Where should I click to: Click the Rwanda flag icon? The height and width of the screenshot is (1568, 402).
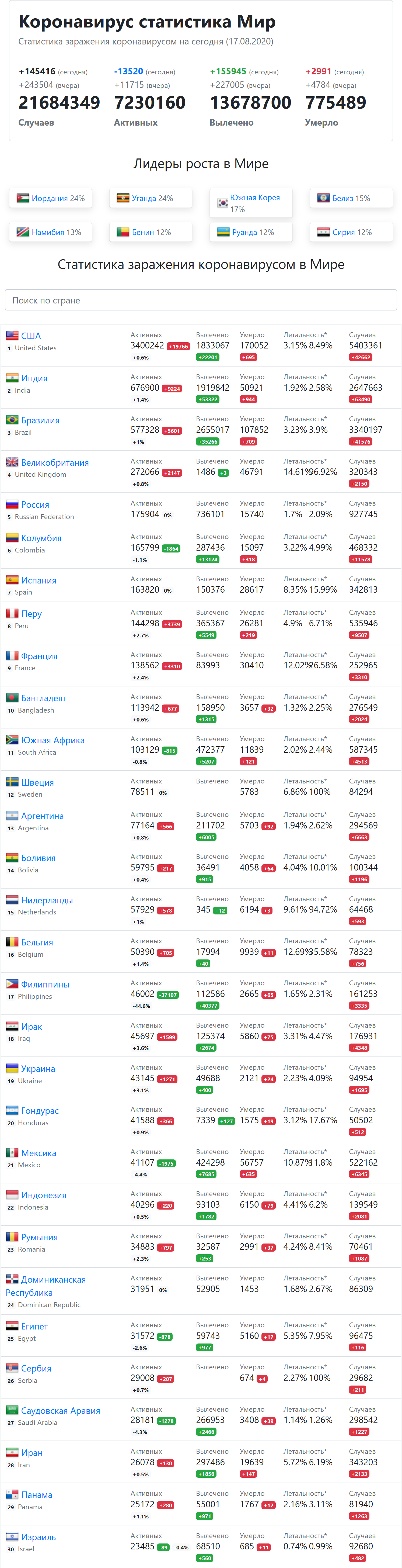coord(223,233)
